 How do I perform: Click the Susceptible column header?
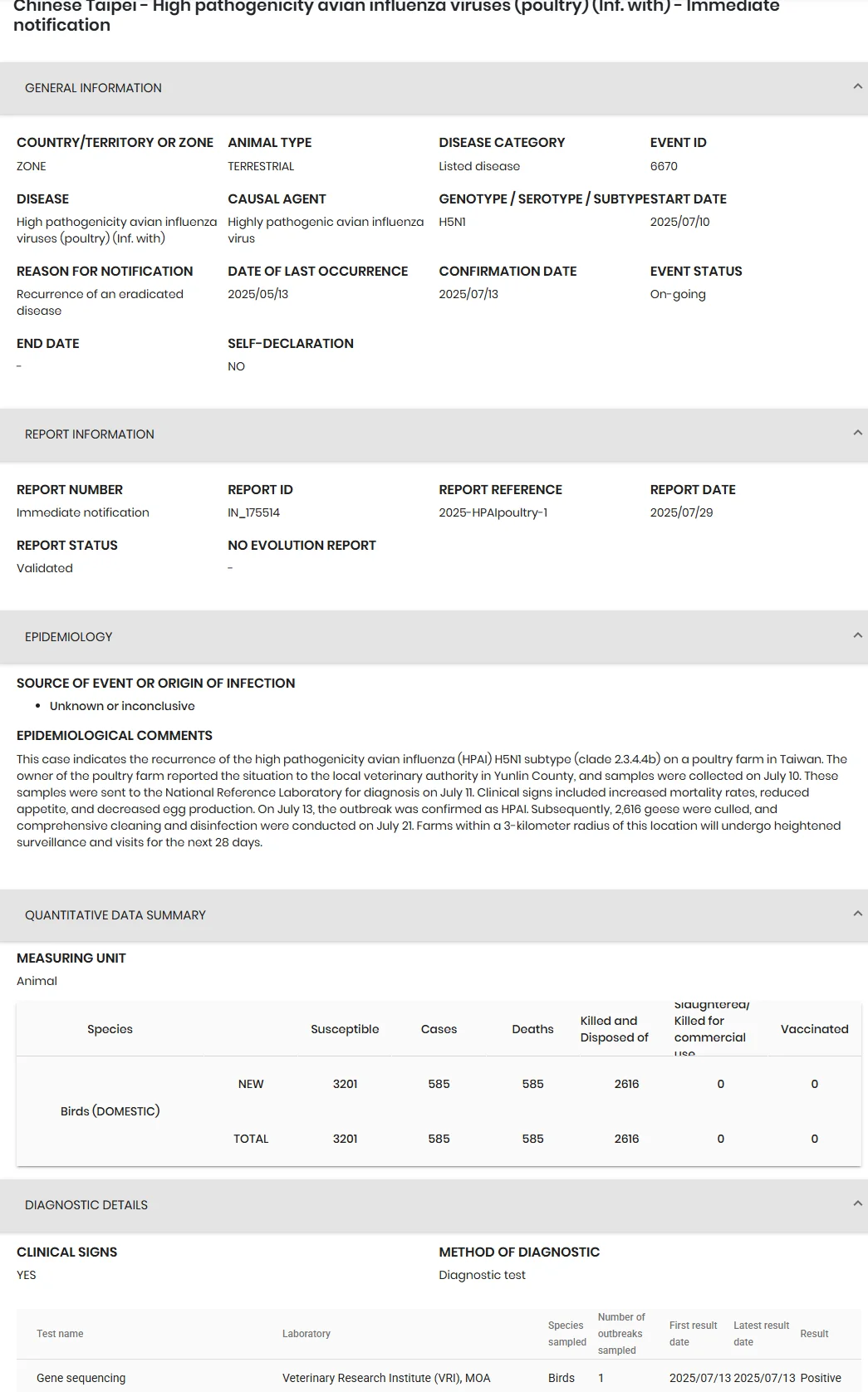pyautogui.click(x=345, y=1029)
